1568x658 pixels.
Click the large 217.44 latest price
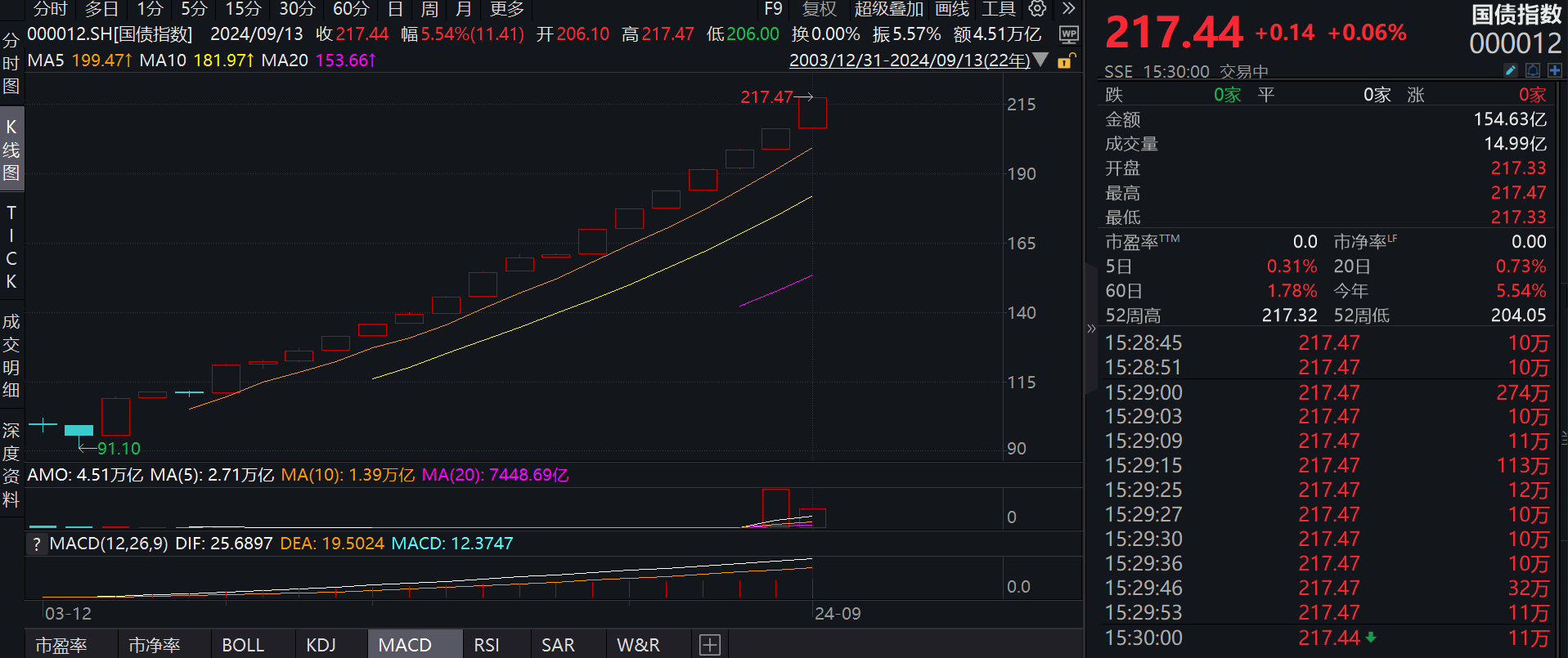tap(1175, 33)
